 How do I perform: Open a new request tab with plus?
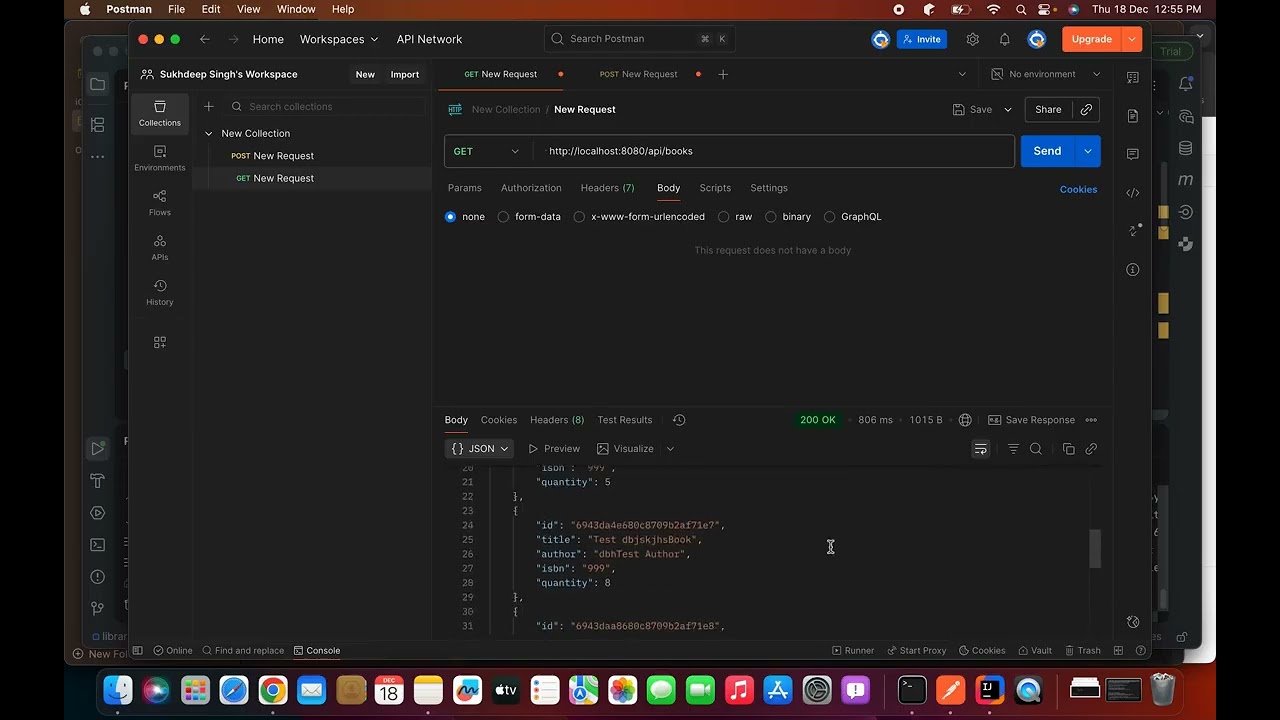(x=723, y=74)
